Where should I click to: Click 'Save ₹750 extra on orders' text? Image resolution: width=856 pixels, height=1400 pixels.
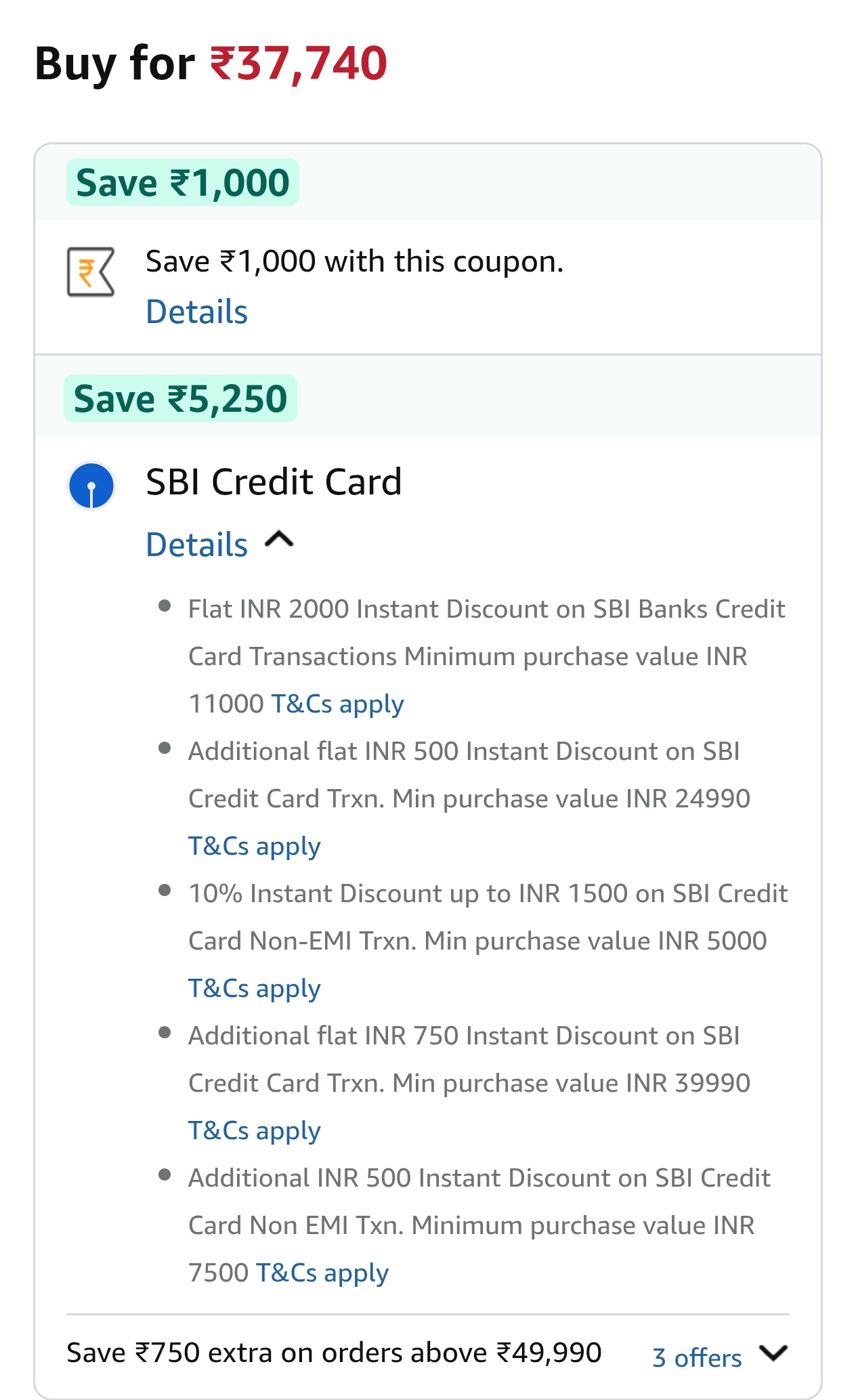[x=334, y=1353]
